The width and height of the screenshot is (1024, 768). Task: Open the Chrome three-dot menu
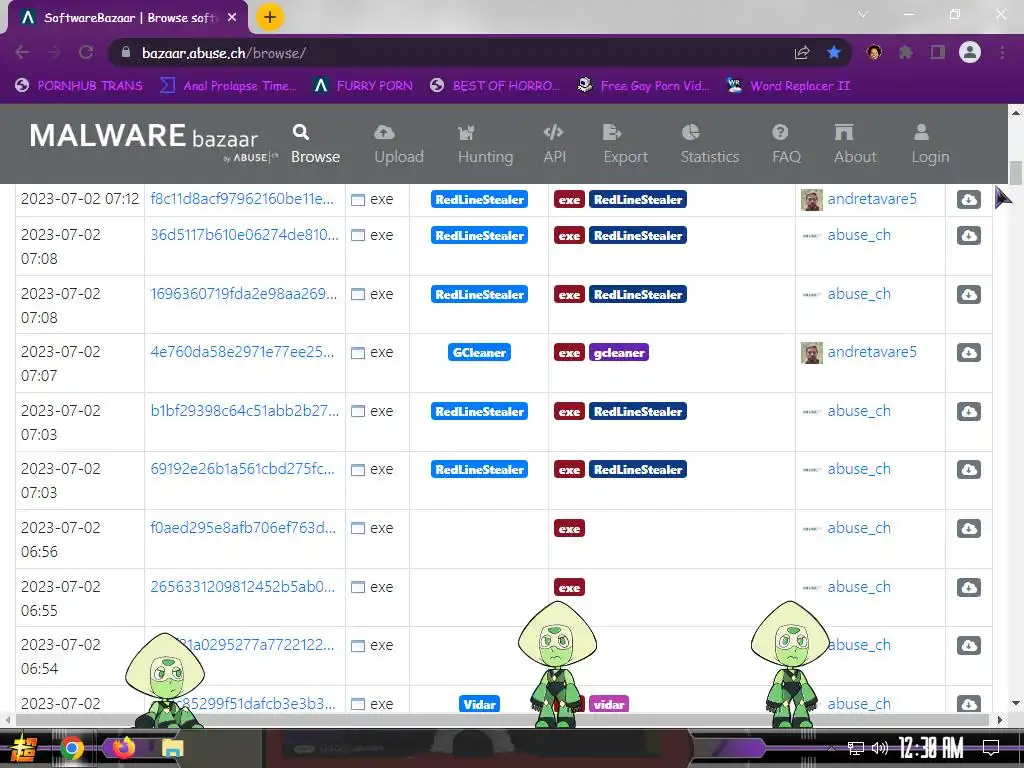point(1002,52)
